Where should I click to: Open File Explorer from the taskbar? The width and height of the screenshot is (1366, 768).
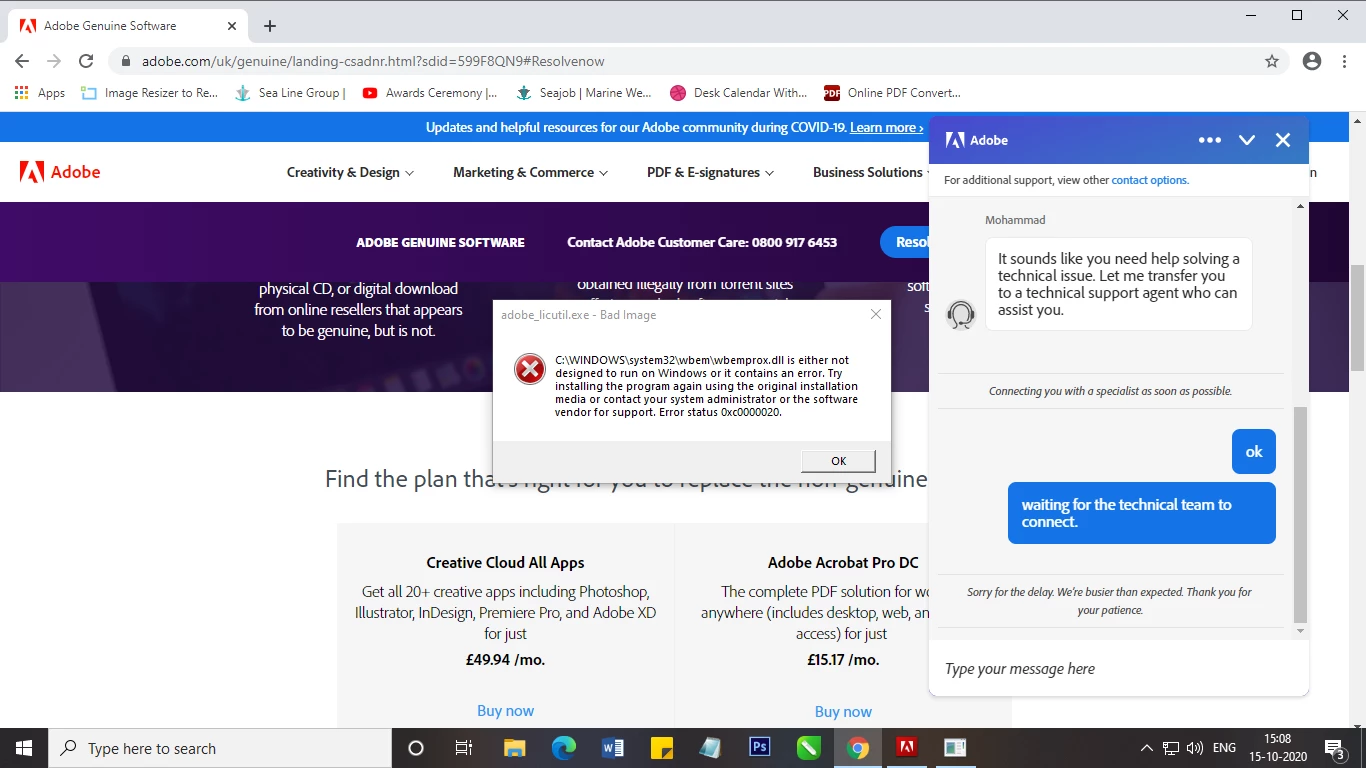[514, 748]
